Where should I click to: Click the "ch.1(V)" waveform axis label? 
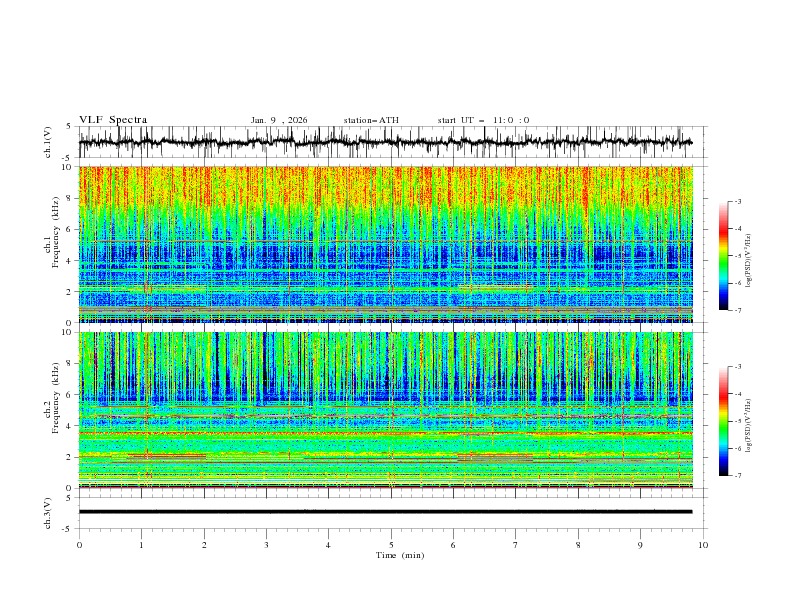(48, 142)
